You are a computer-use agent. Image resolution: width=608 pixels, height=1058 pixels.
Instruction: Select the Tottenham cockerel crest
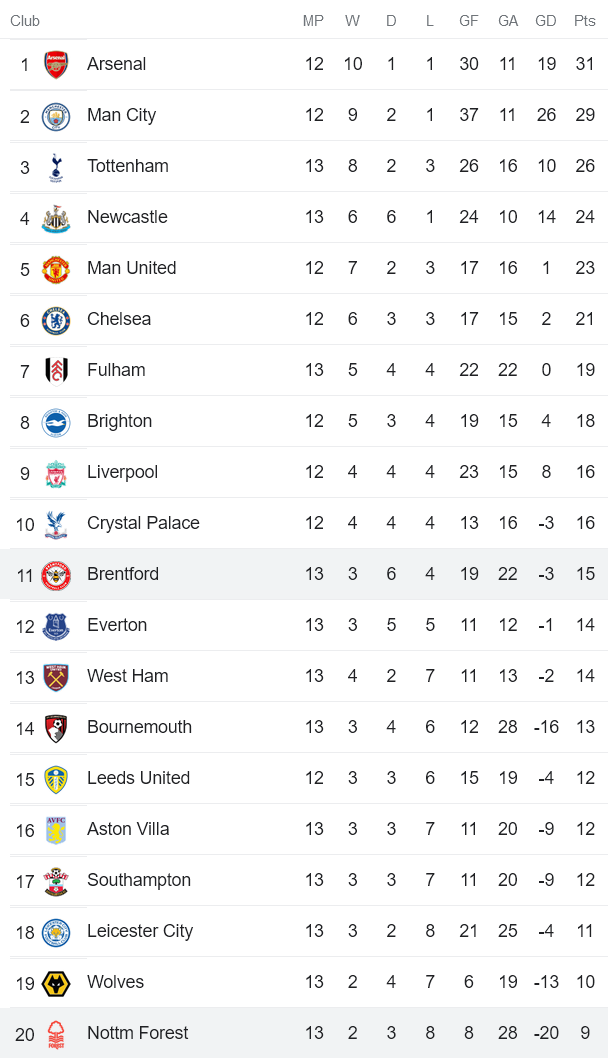click(56, 167)
